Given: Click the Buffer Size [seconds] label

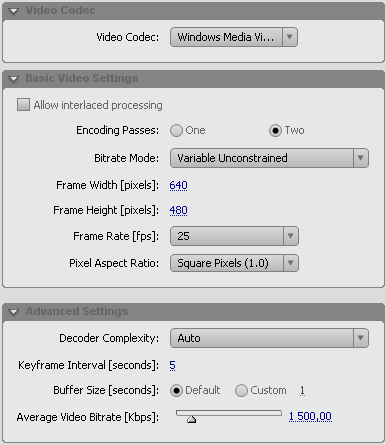Looking at the screenshot, I should [106, 390].
